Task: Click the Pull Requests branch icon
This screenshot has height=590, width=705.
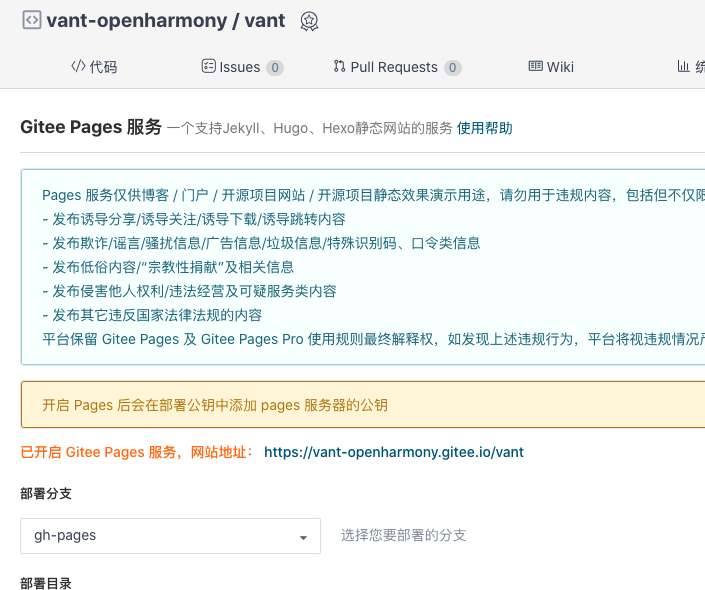Action: tap(339, 67)
